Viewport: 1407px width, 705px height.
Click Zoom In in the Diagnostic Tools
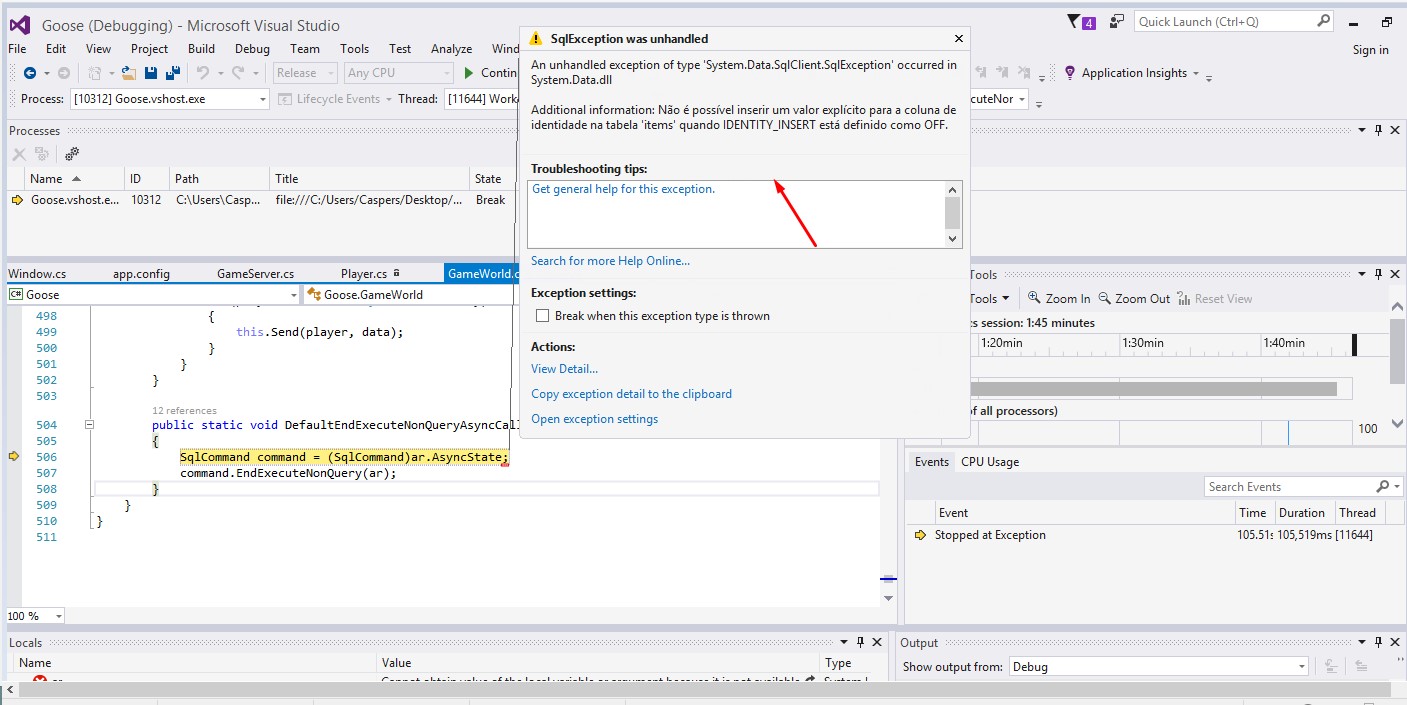pos(1058,298)
